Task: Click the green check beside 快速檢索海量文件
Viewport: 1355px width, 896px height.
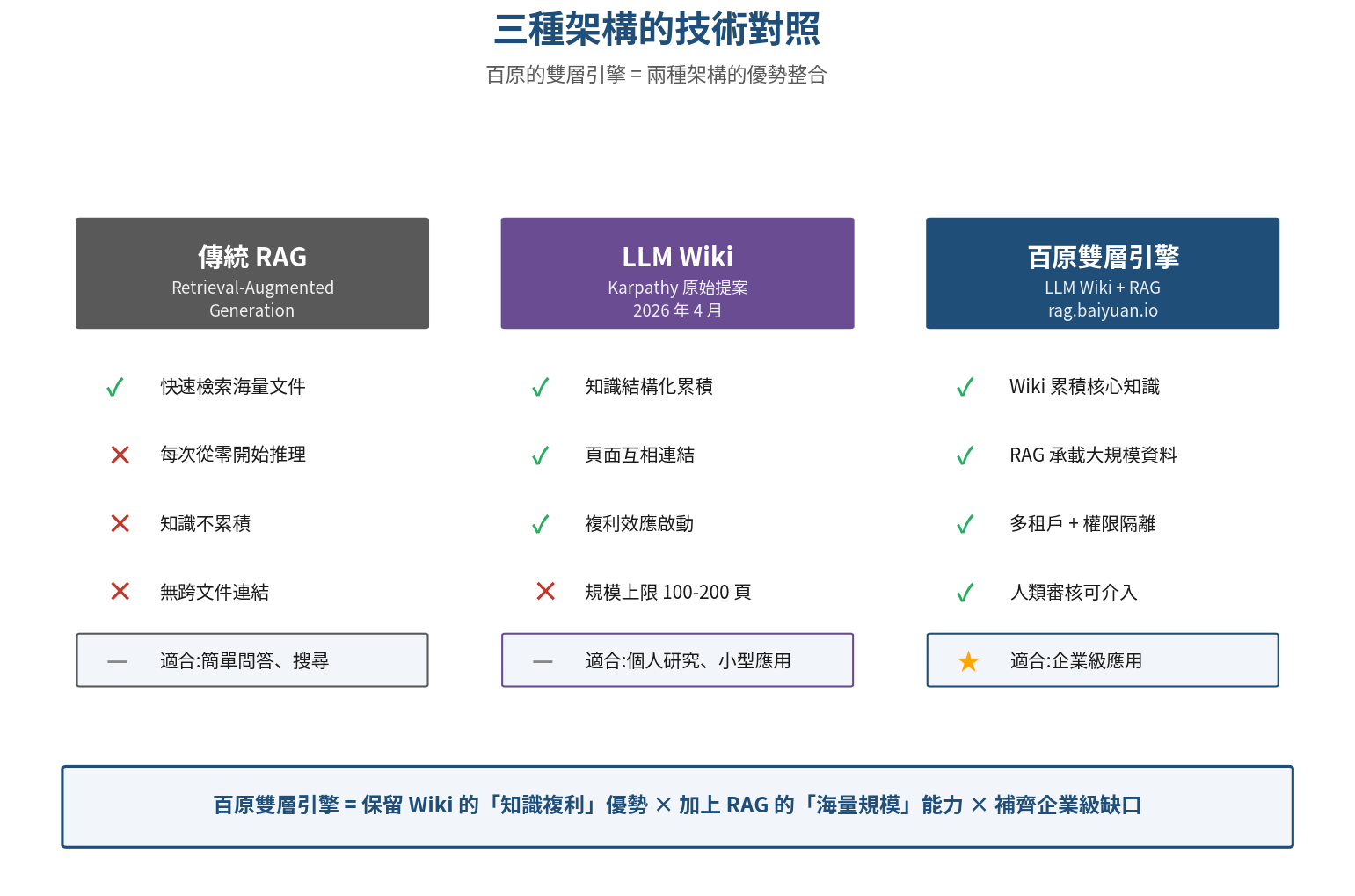Action: pos(114,387)
